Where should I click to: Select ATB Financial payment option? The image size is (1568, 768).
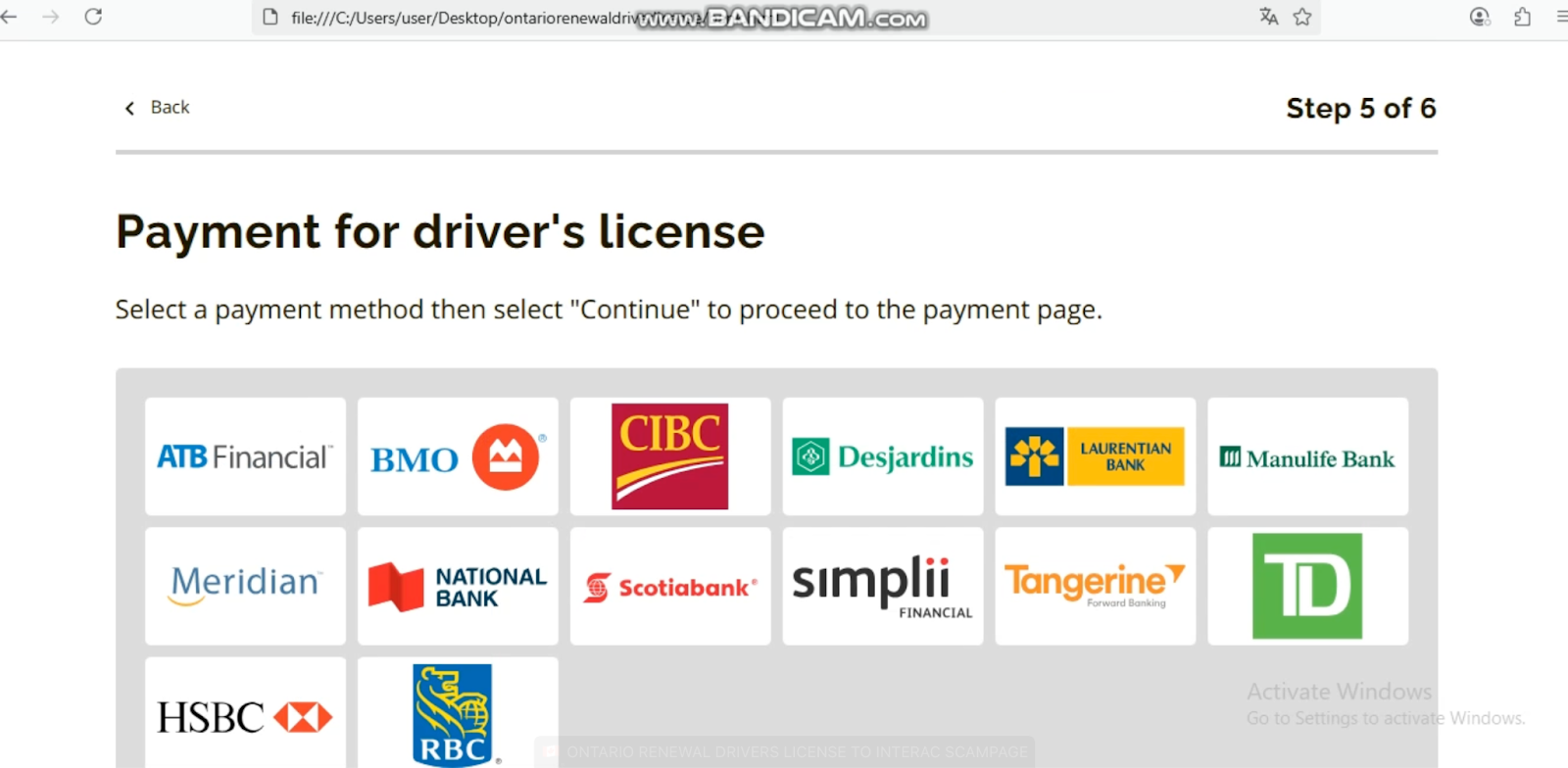click(x=245, y=456)
